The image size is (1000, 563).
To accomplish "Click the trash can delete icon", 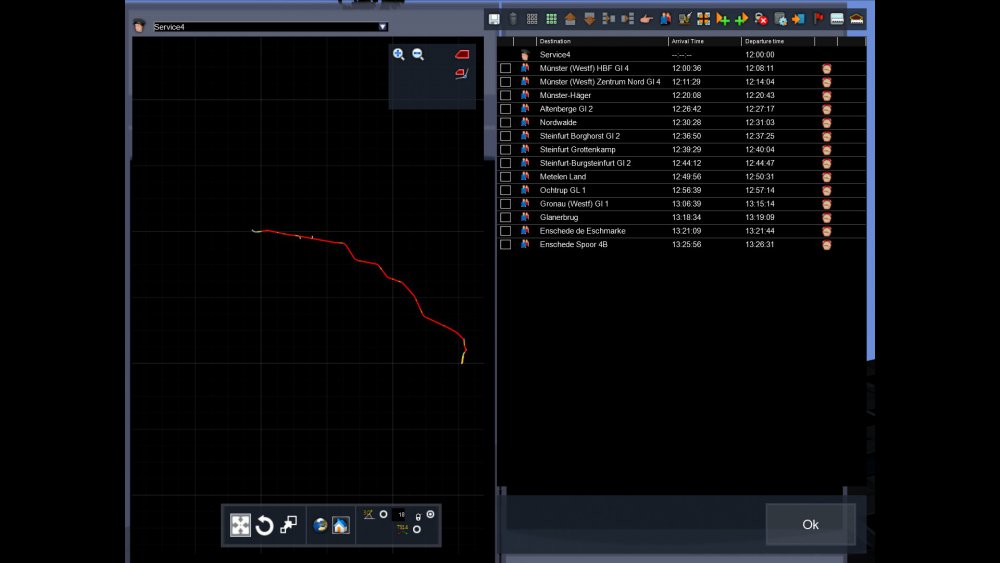I will pyautogui.click(x=513, y=19).
